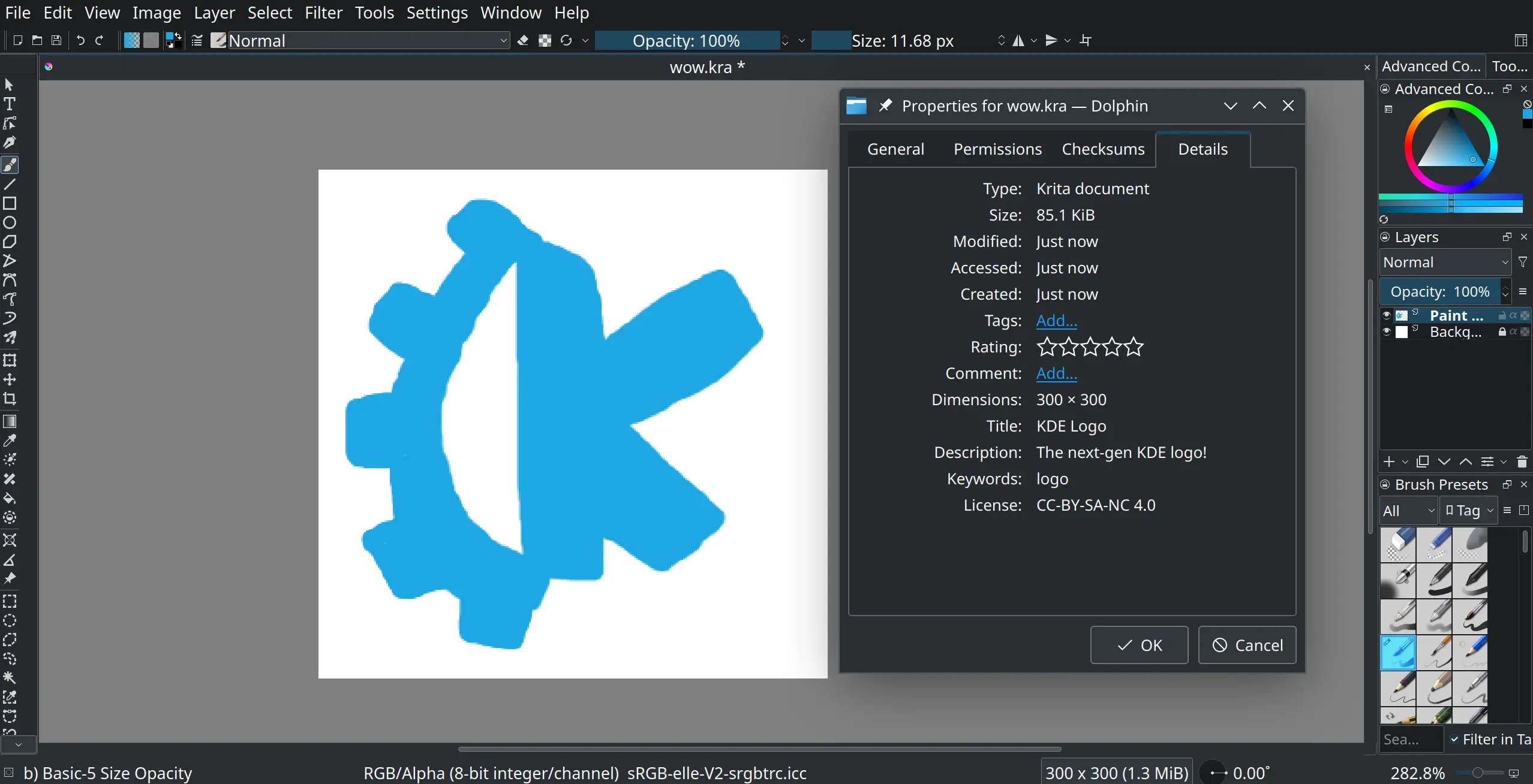Viewport: 1533px width, 784px height.
Task: Cancel the Properties dialog
Action: [1247, 645]
